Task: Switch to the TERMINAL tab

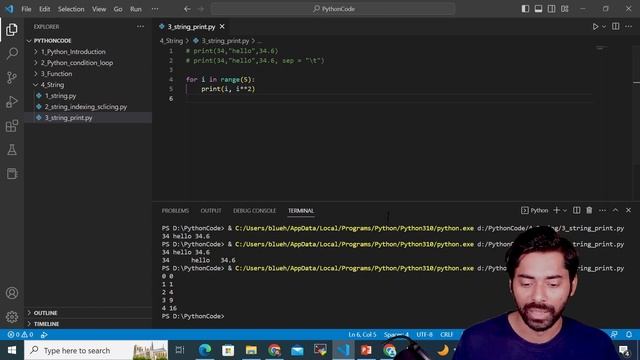Action: (x=301, y=211)
